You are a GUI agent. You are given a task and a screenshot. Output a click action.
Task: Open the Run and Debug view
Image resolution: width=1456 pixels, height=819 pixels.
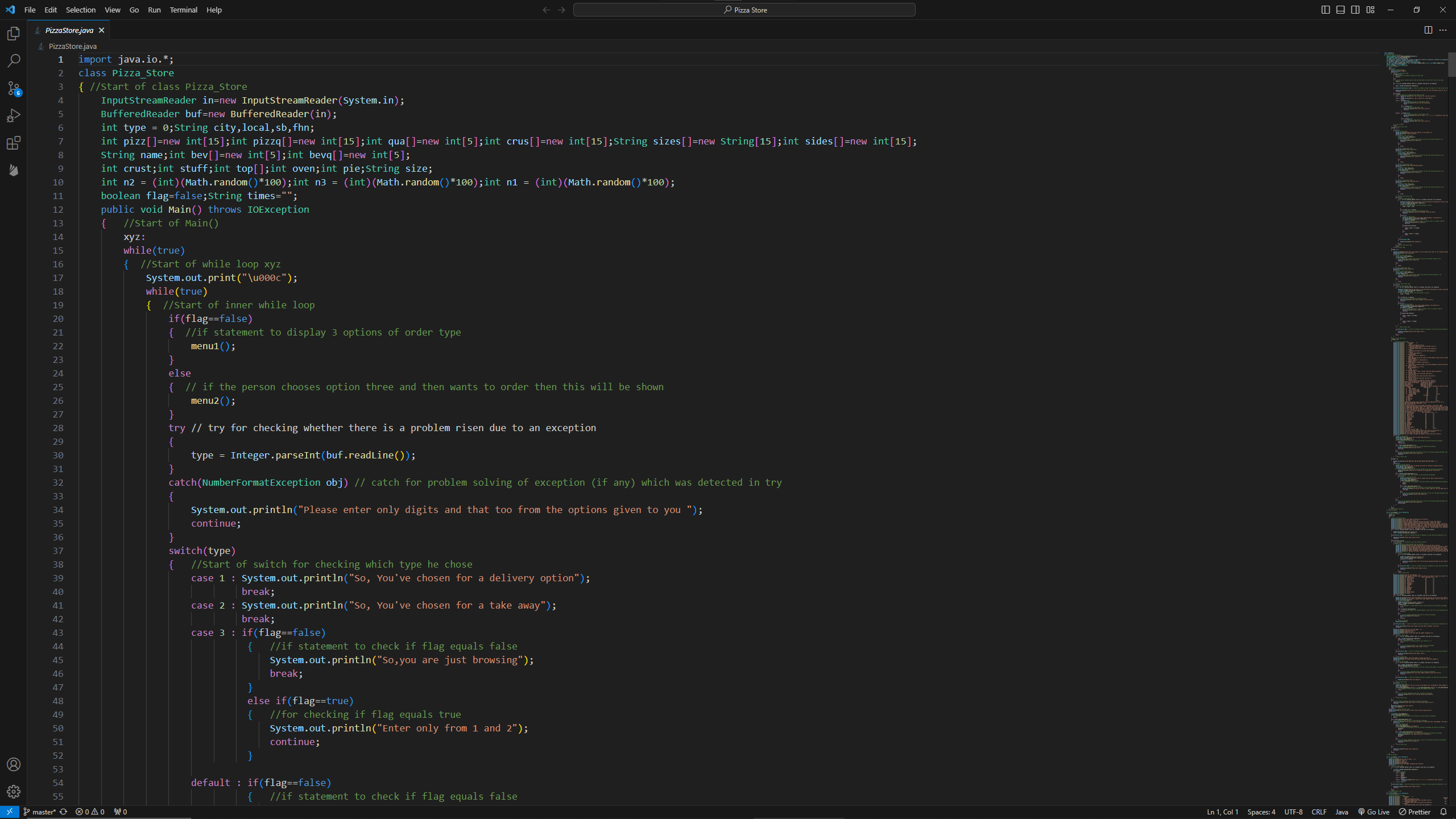(14, 115)
